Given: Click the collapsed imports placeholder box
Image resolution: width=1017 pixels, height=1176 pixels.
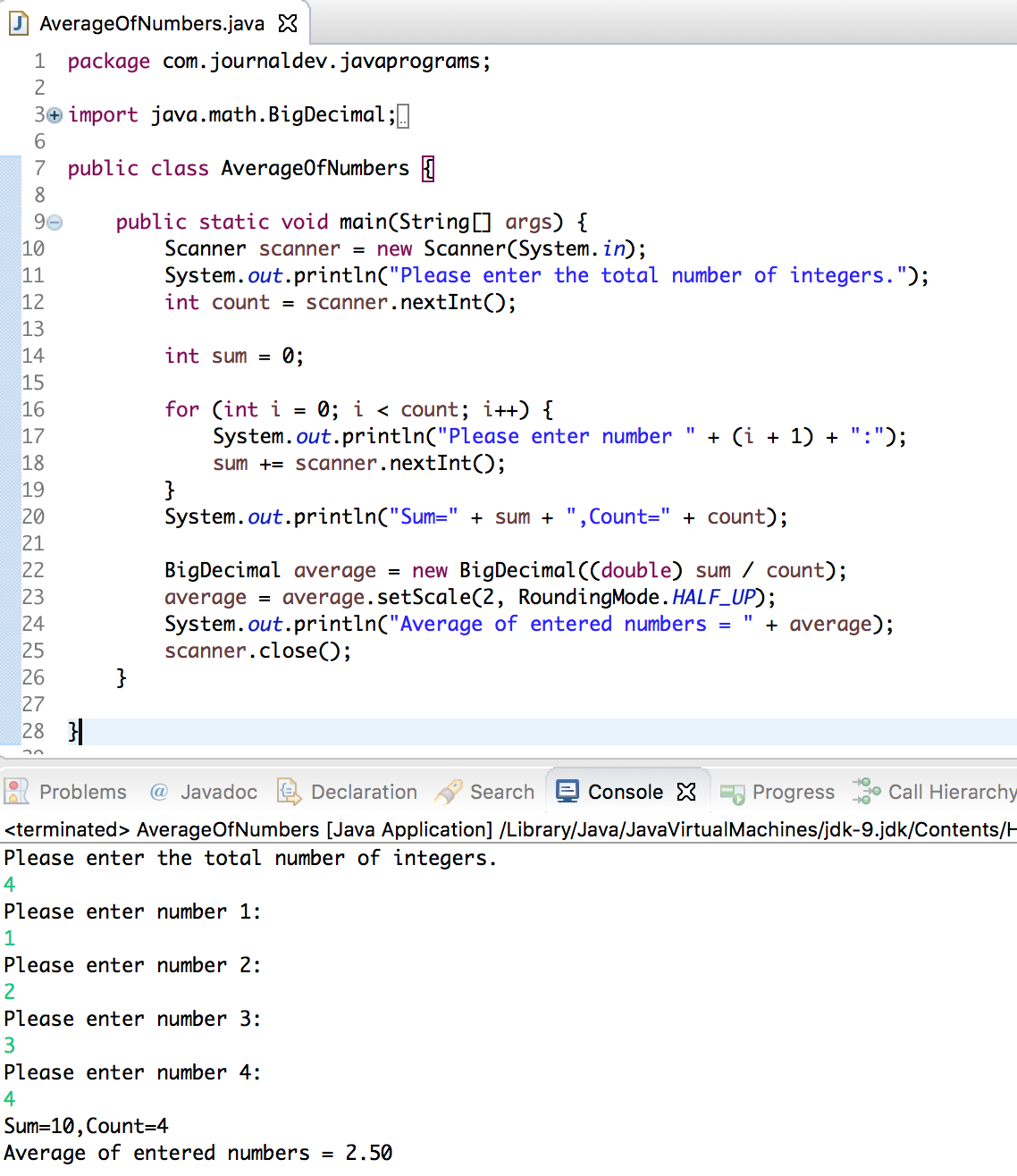Looking at the screenshot, I should (x=403, y=116).
